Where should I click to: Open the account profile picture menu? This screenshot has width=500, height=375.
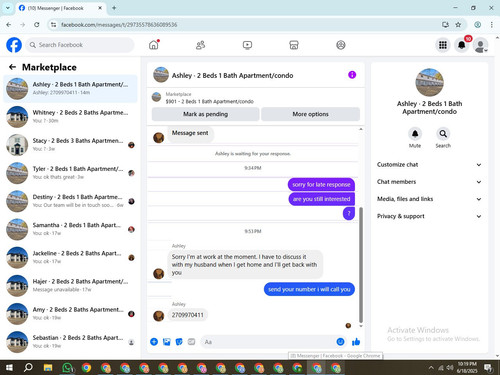(480, 45)
